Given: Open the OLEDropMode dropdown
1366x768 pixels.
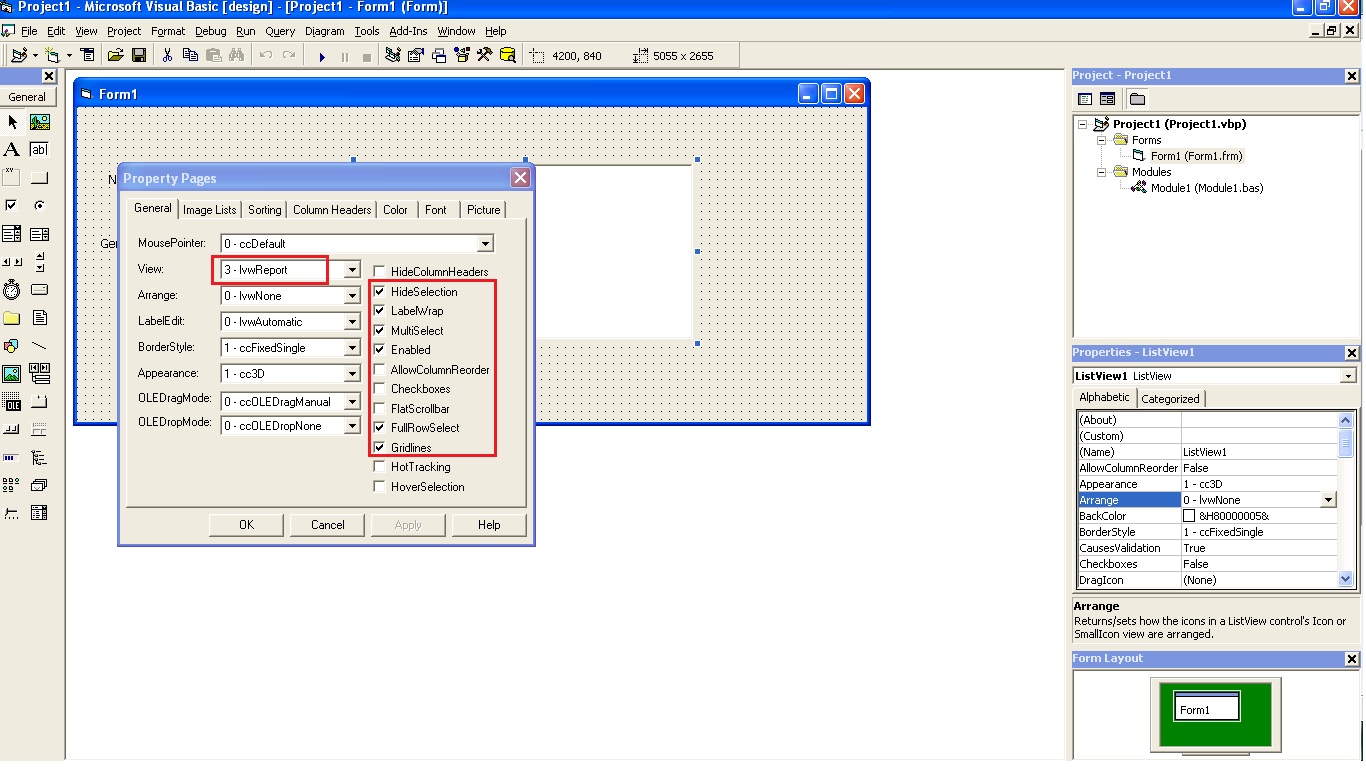Looking at the screenshot, I should click(x=351, y=426).
